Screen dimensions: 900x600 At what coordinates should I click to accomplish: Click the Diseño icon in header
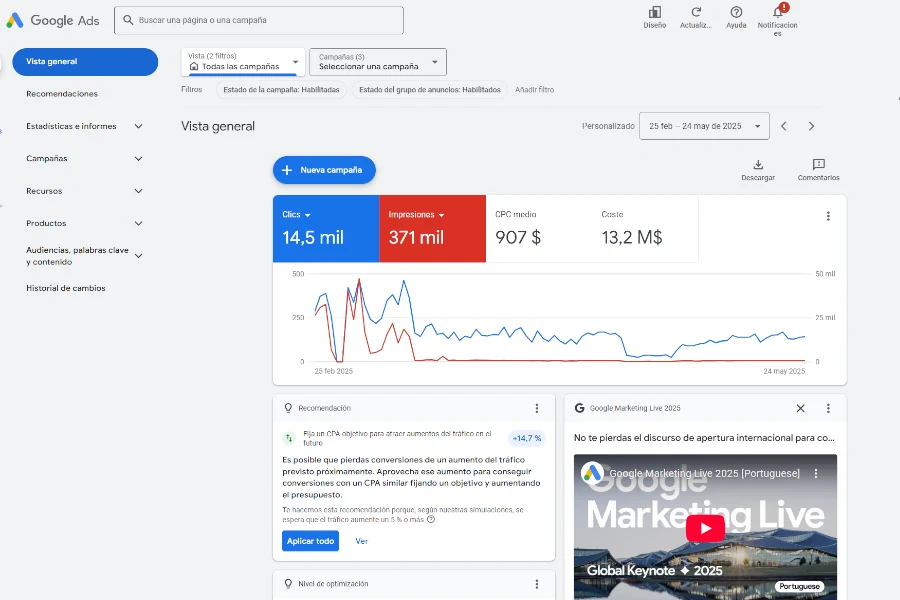655,13
